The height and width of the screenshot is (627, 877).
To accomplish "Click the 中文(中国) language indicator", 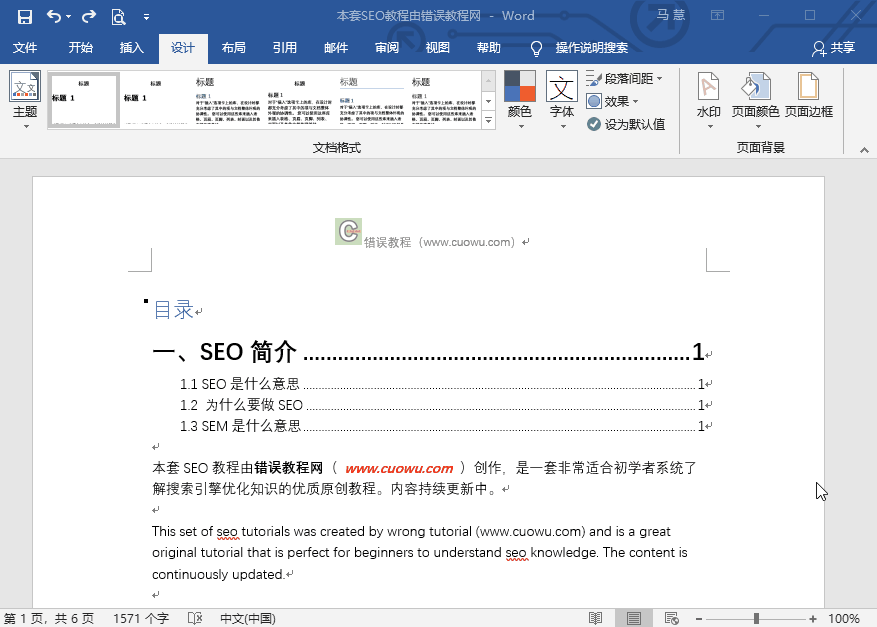I will coord(248,619).
